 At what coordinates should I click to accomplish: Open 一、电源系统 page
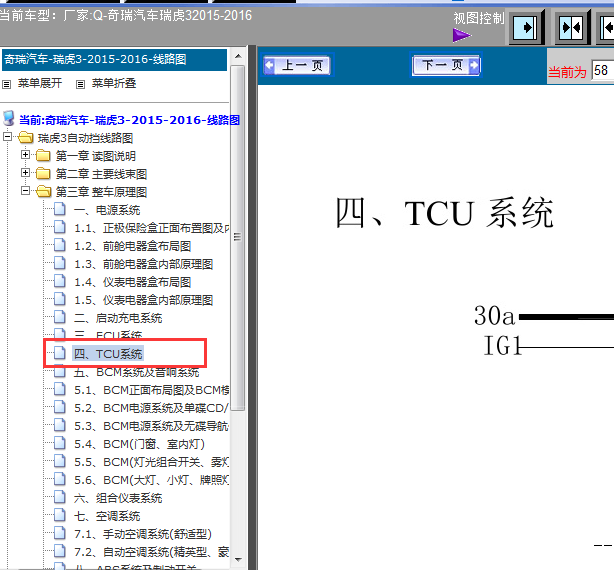(107, 210)
